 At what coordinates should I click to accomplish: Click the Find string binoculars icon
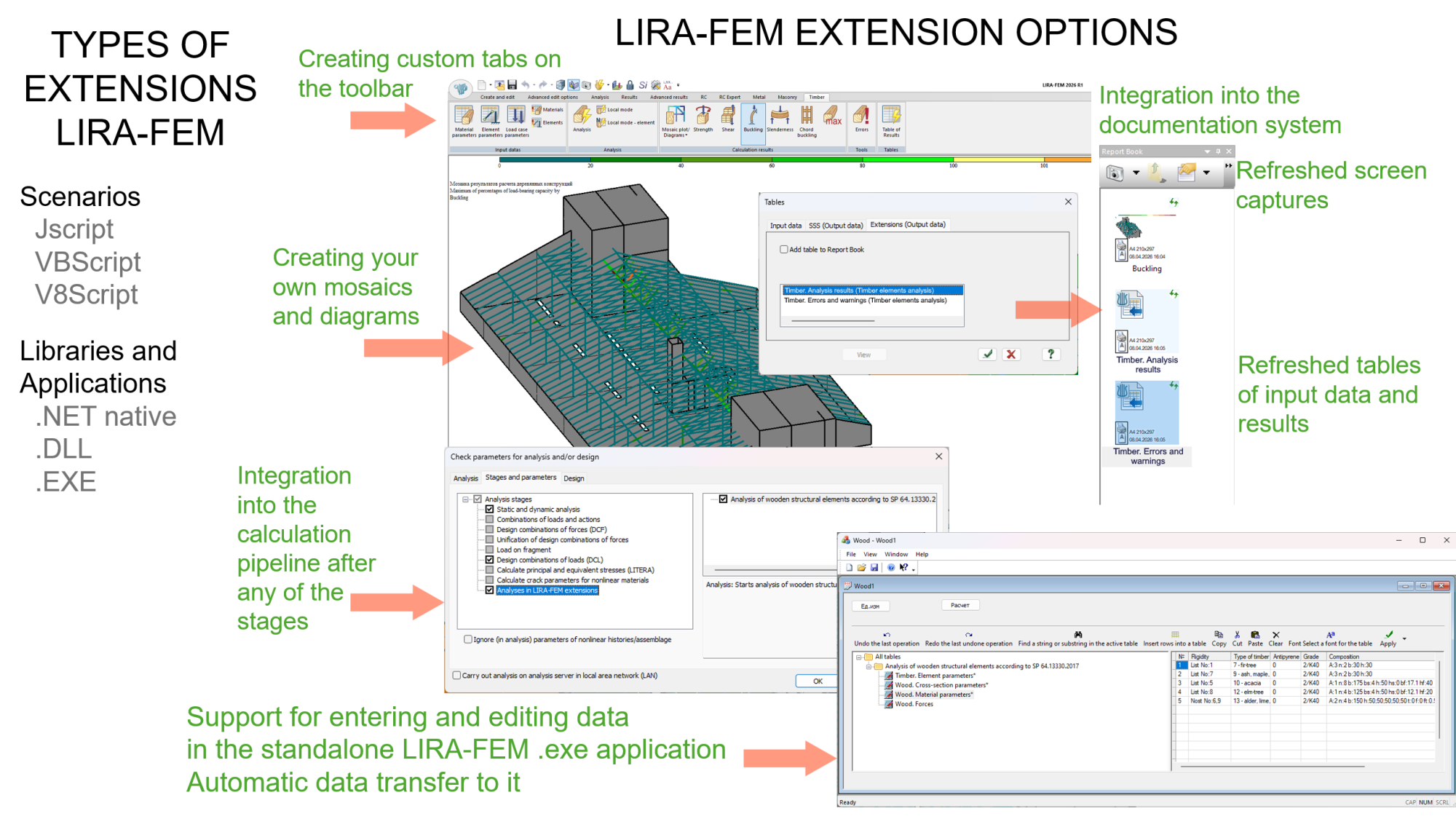pyautogui.click(x=1078, y=635)
